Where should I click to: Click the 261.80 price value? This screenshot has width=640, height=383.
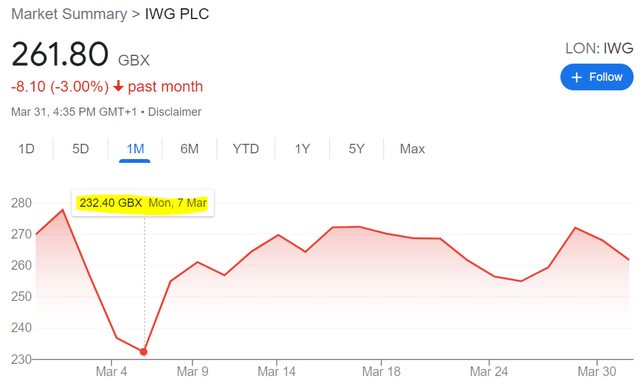[x=60, y=54]
